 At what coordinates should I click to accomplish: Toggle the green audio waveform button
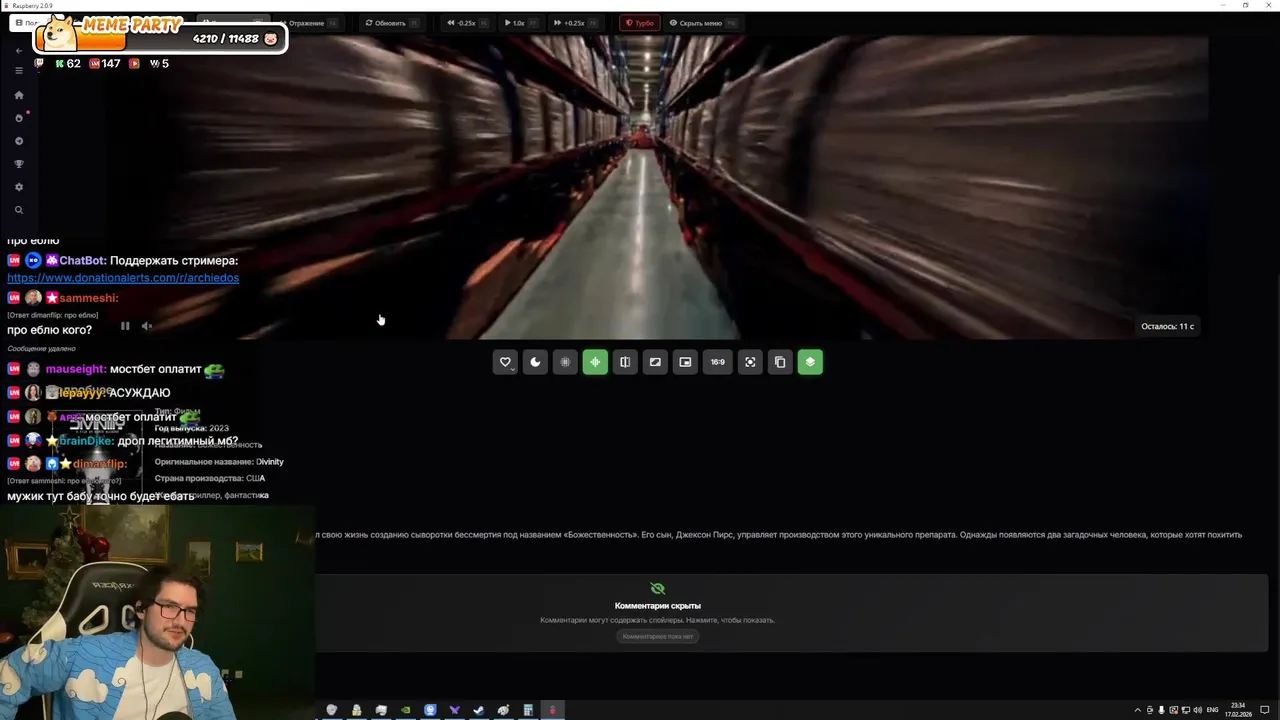(595, 362)
